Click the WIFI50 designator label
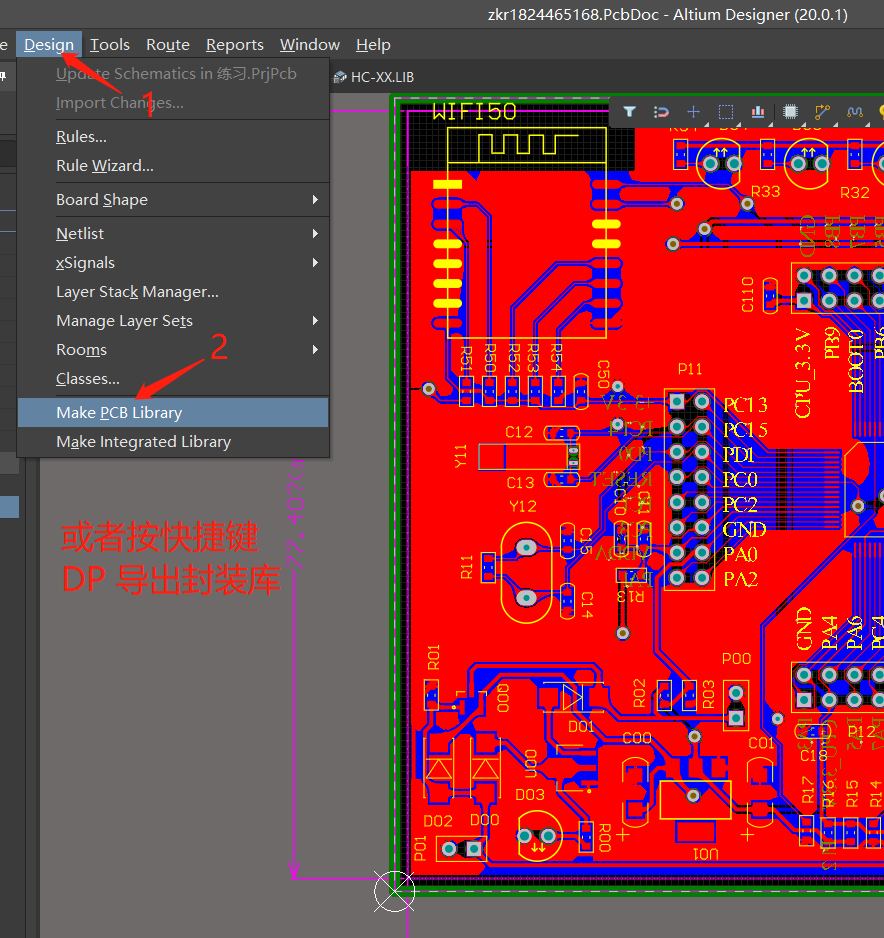The image size is (884, 938). 474,112
